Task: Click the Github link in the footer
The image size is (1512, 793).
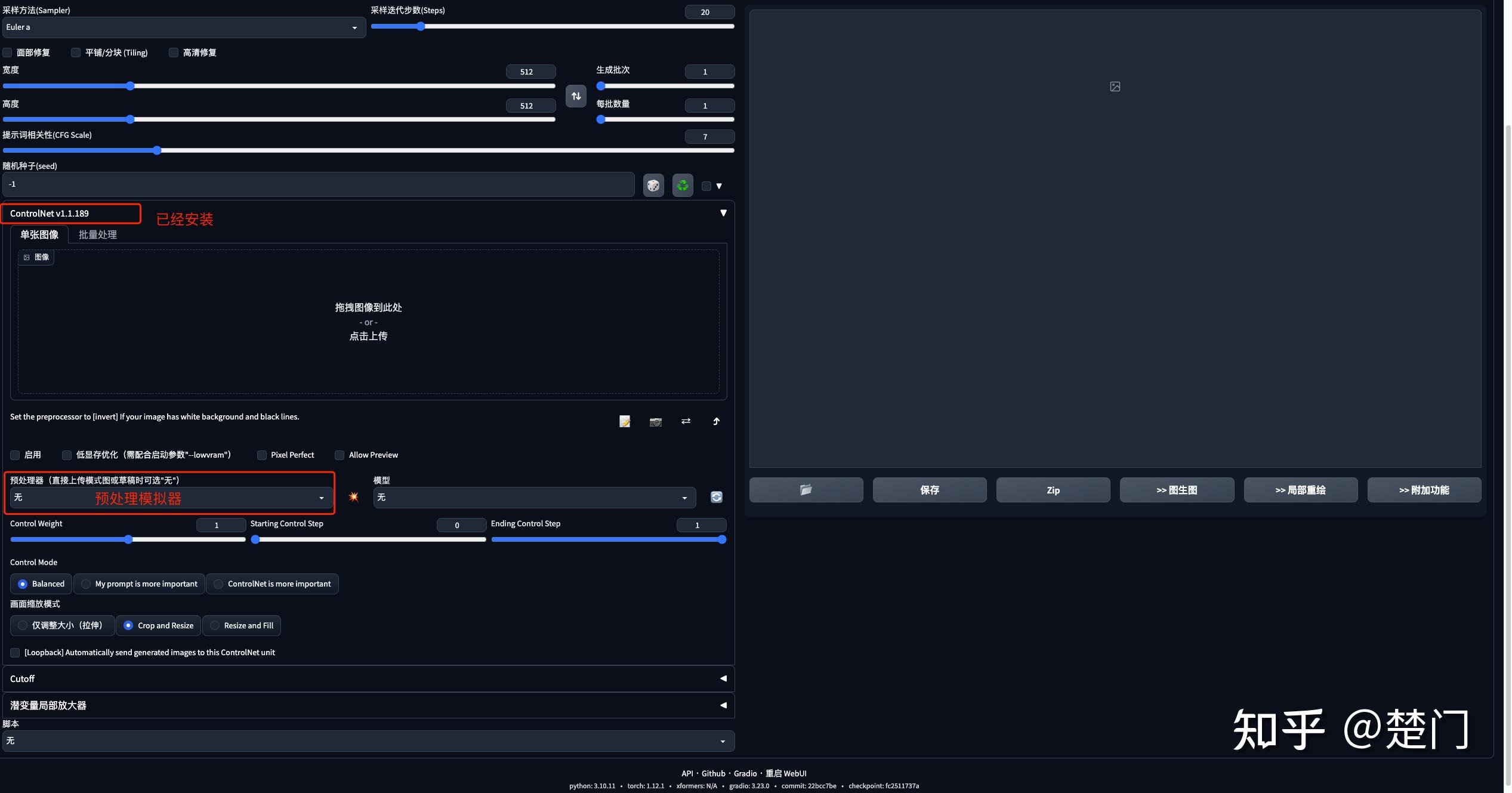Action: click(713, 773)
